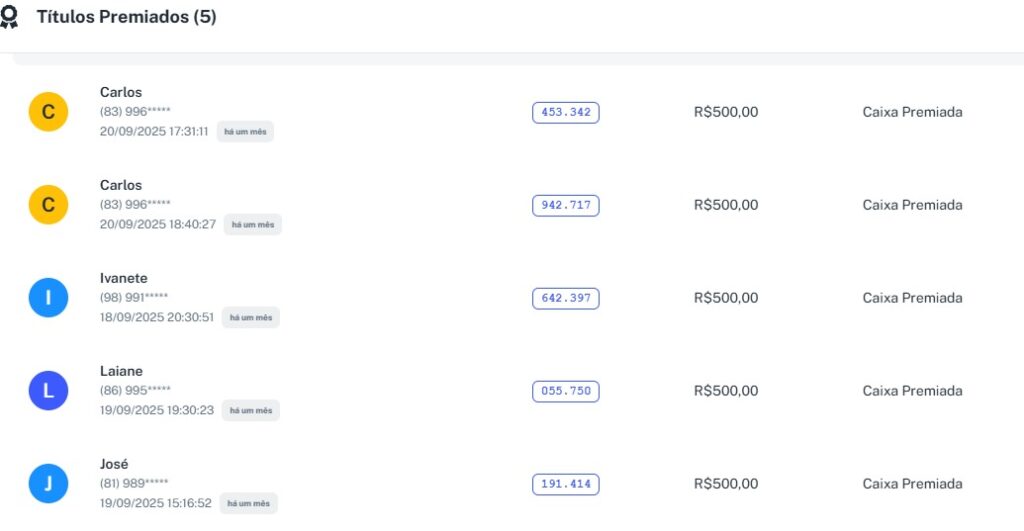Click Laiane's purple L avatar

pos(48,391)
